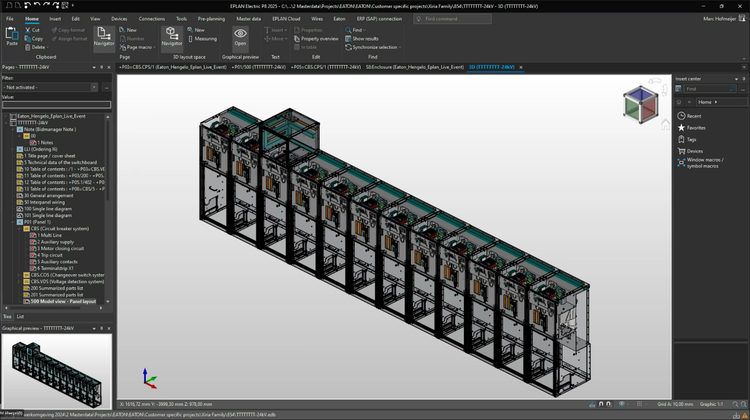Click Show results in Find group

pos(365,38)
